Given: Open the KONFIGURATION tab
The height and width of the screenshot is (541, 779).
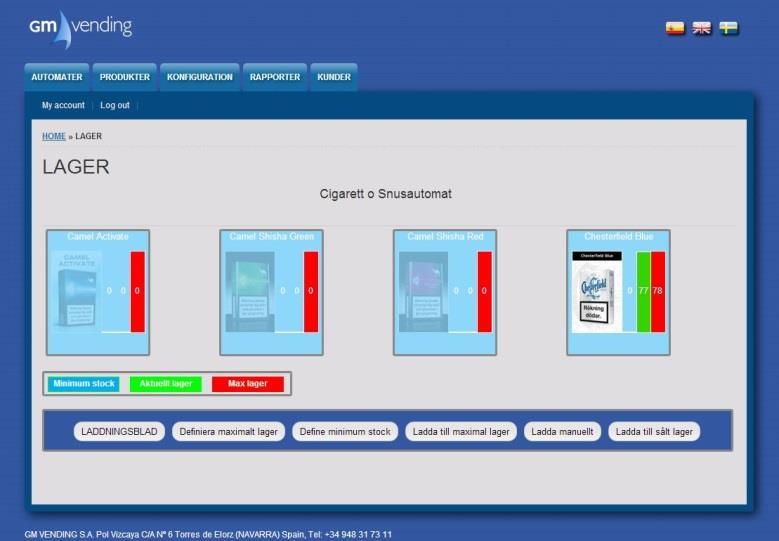Looking at the screenshot, I should [200, 77].
